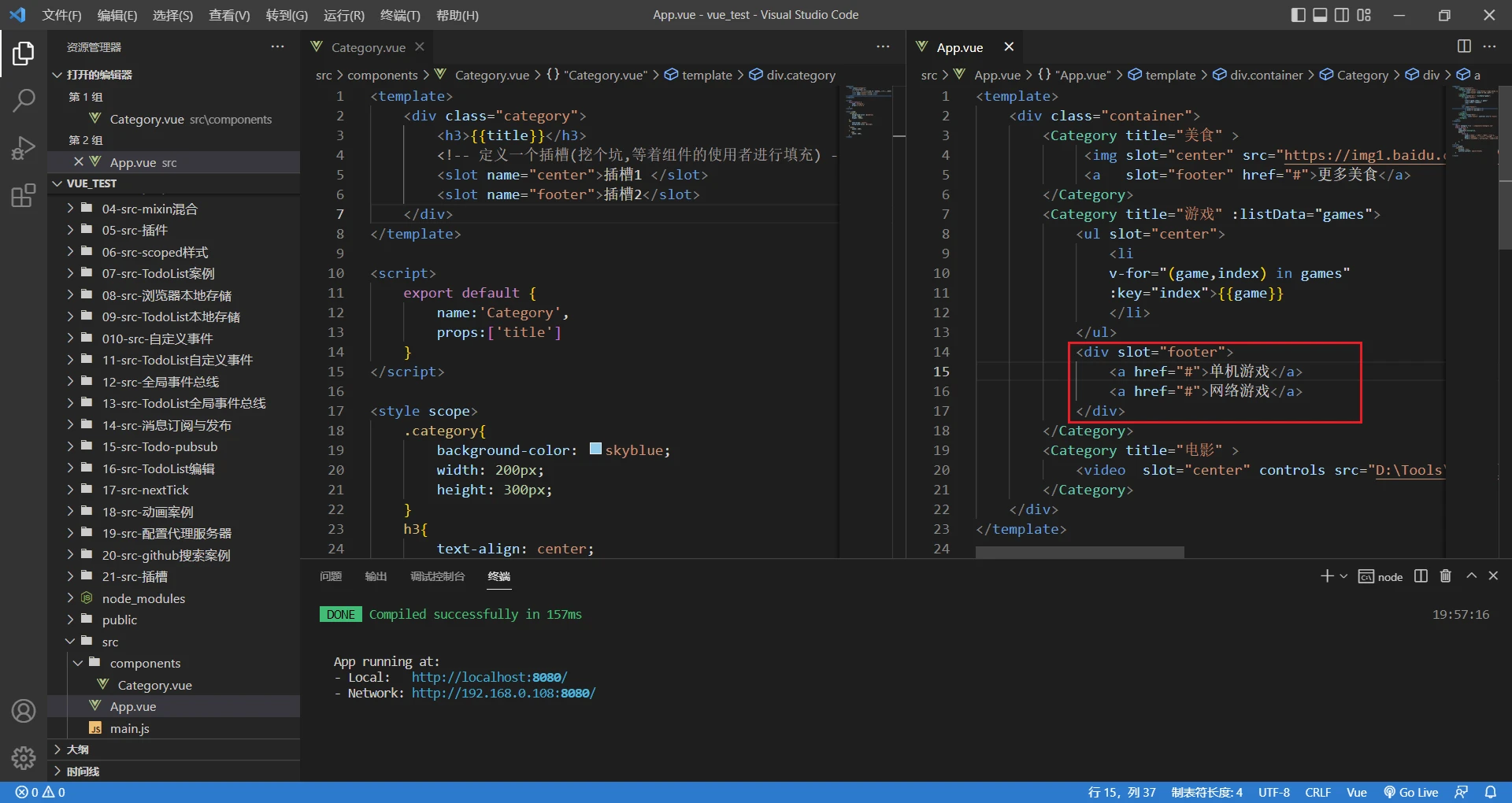
Task: Open the Extensions view
Action: pyautogui.click(x=24, y=195)
